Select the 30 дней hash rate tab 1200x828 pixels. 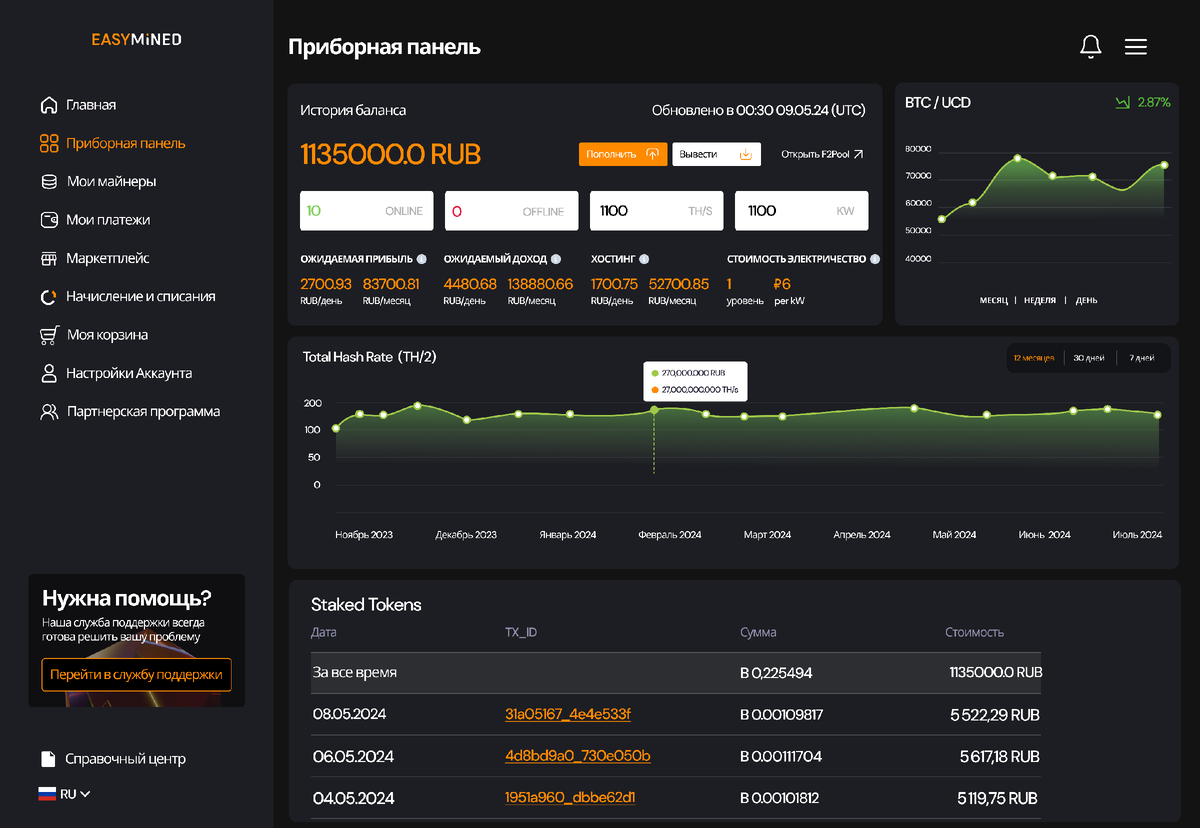point(1089,358)
